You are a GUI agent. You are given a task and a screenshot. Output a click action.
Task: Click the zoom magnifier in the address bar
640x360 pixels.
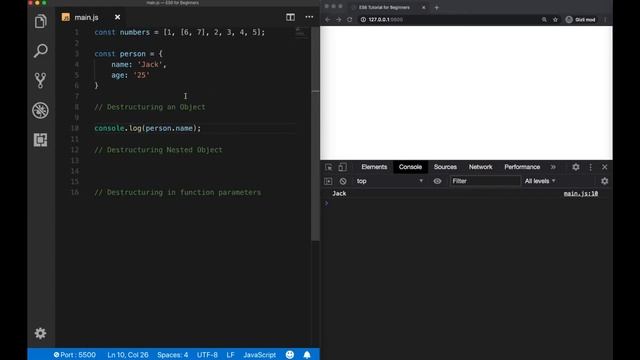pos(544,20)
